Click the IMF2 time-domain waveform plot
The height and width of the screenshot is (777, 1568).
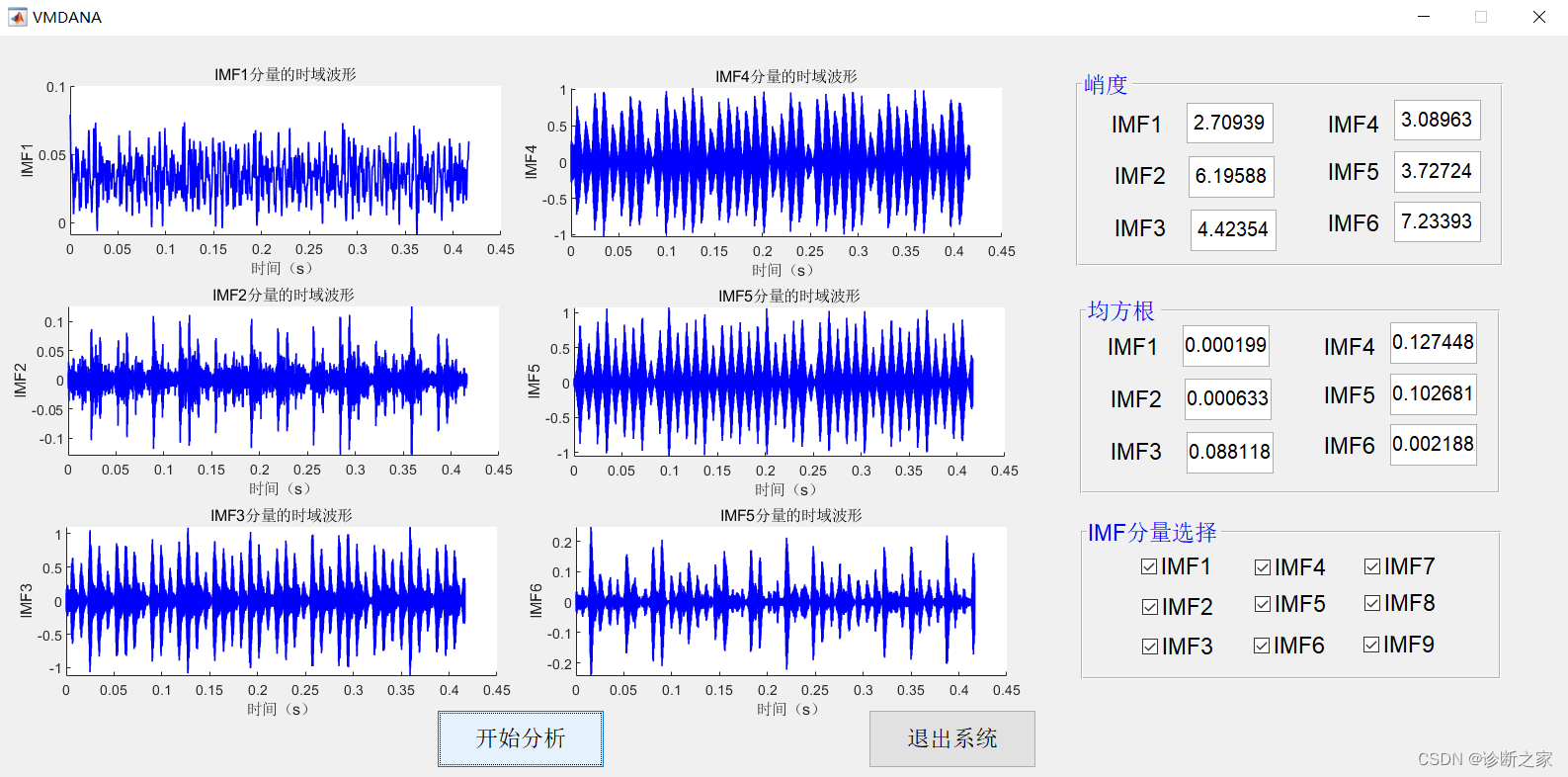coord(283,381)
